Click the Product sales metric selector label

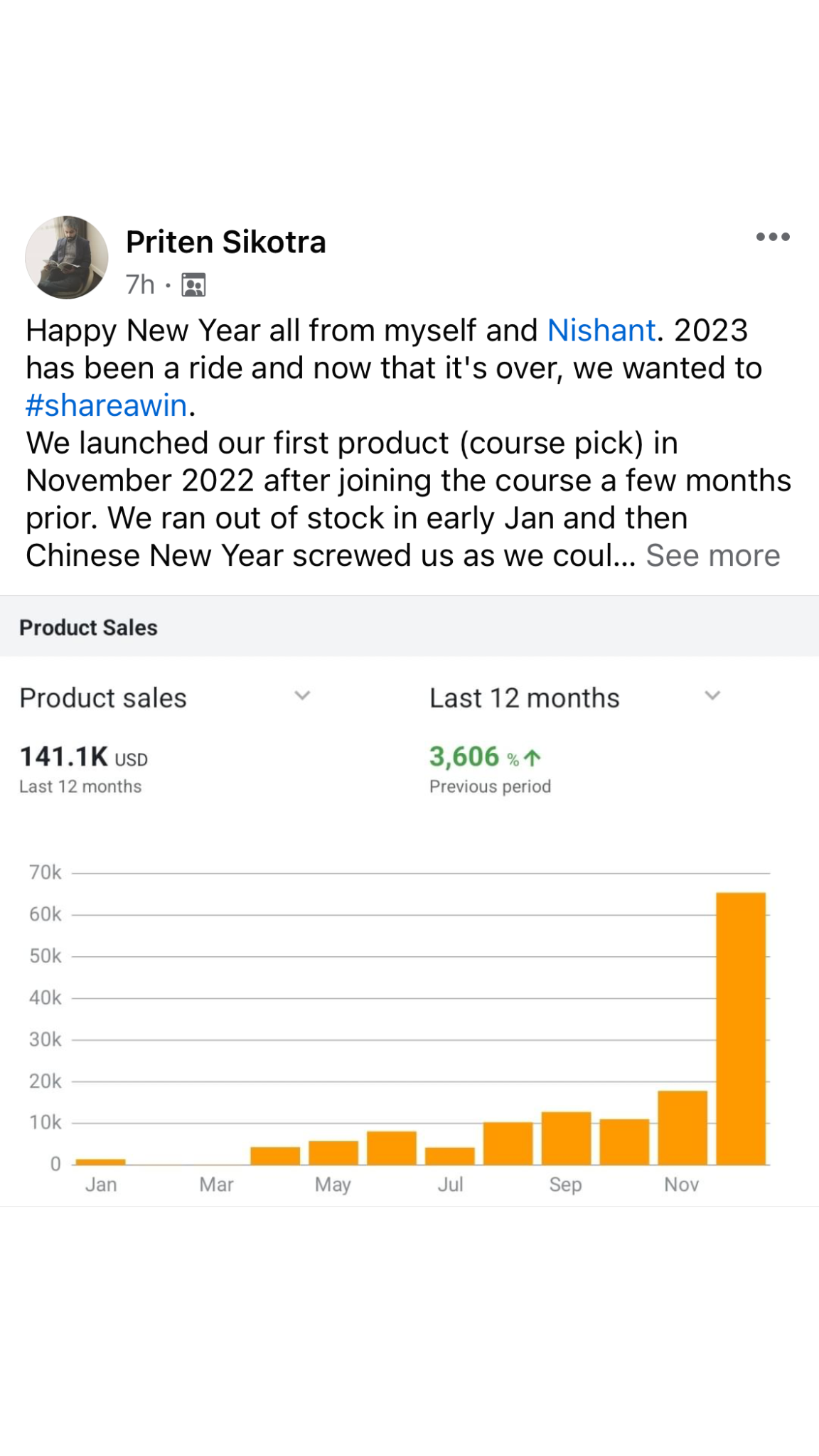point(103,698)
